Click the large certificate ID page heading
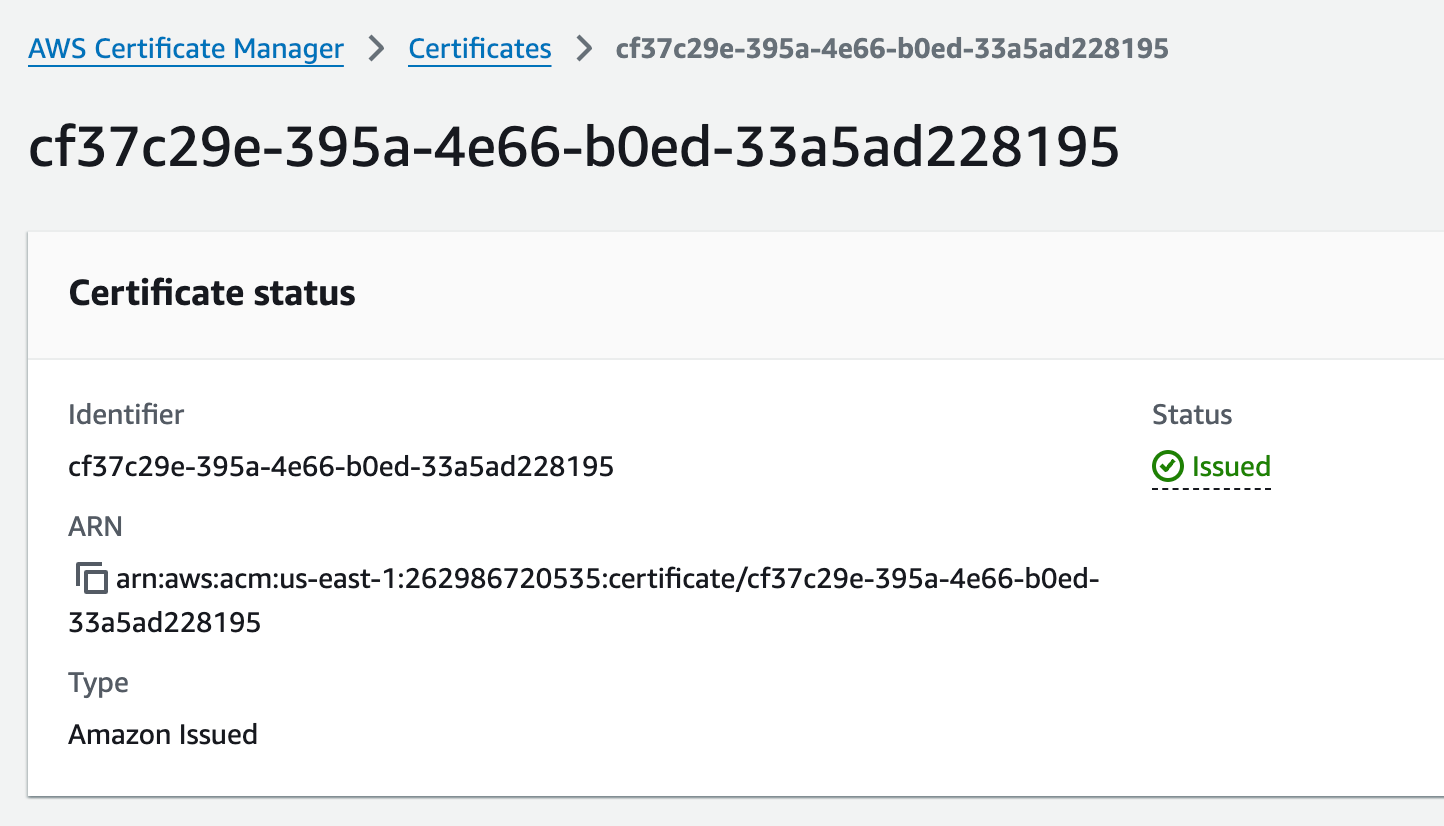 coord(573,147)
